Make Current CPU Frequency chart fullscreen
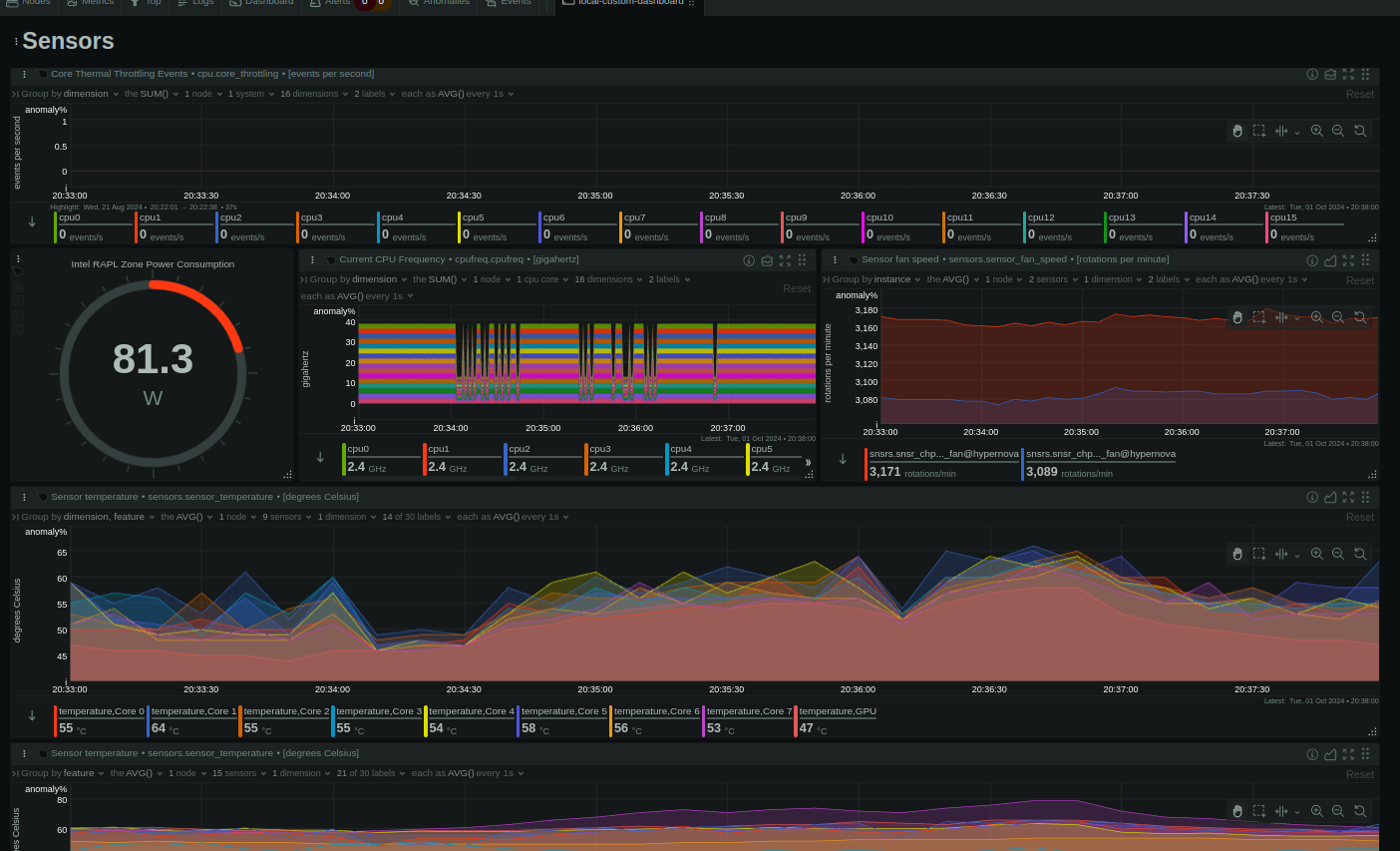Viewport: 1400px width, 851px height. click(785, 260)
